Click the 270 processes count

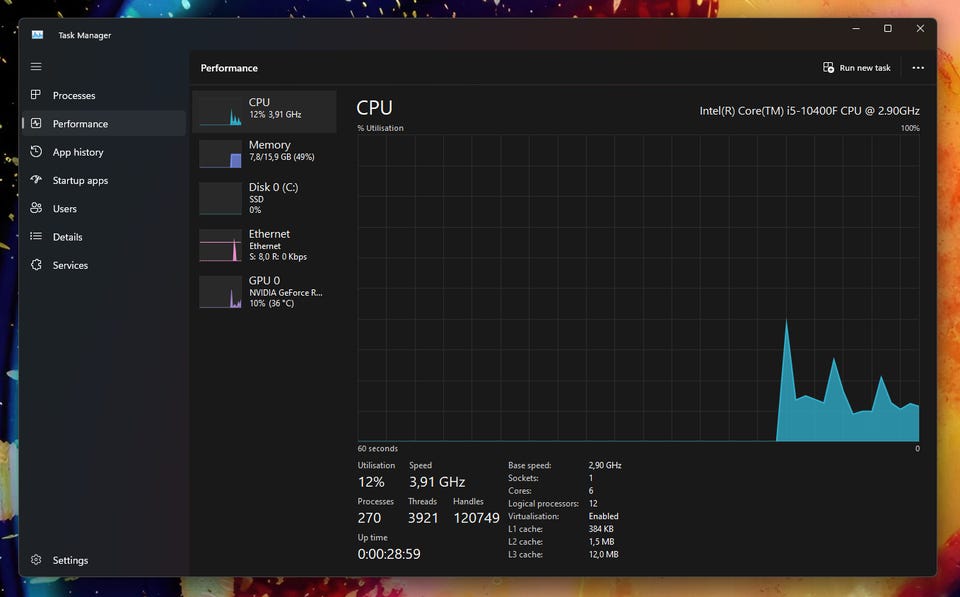coord(369,518)
